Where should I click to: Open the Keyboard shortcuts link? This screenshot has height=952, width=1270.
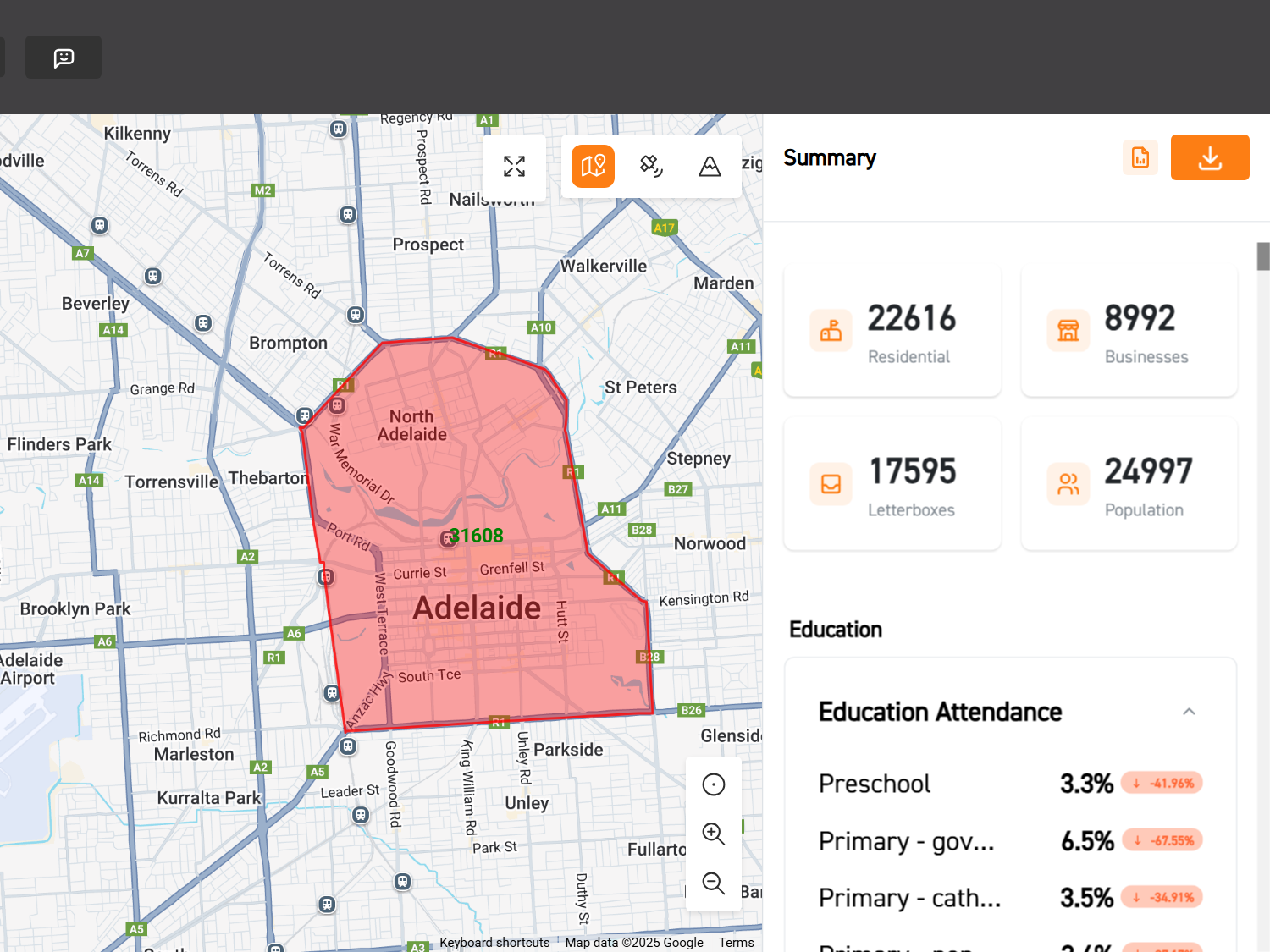click(x=494, y=942)
